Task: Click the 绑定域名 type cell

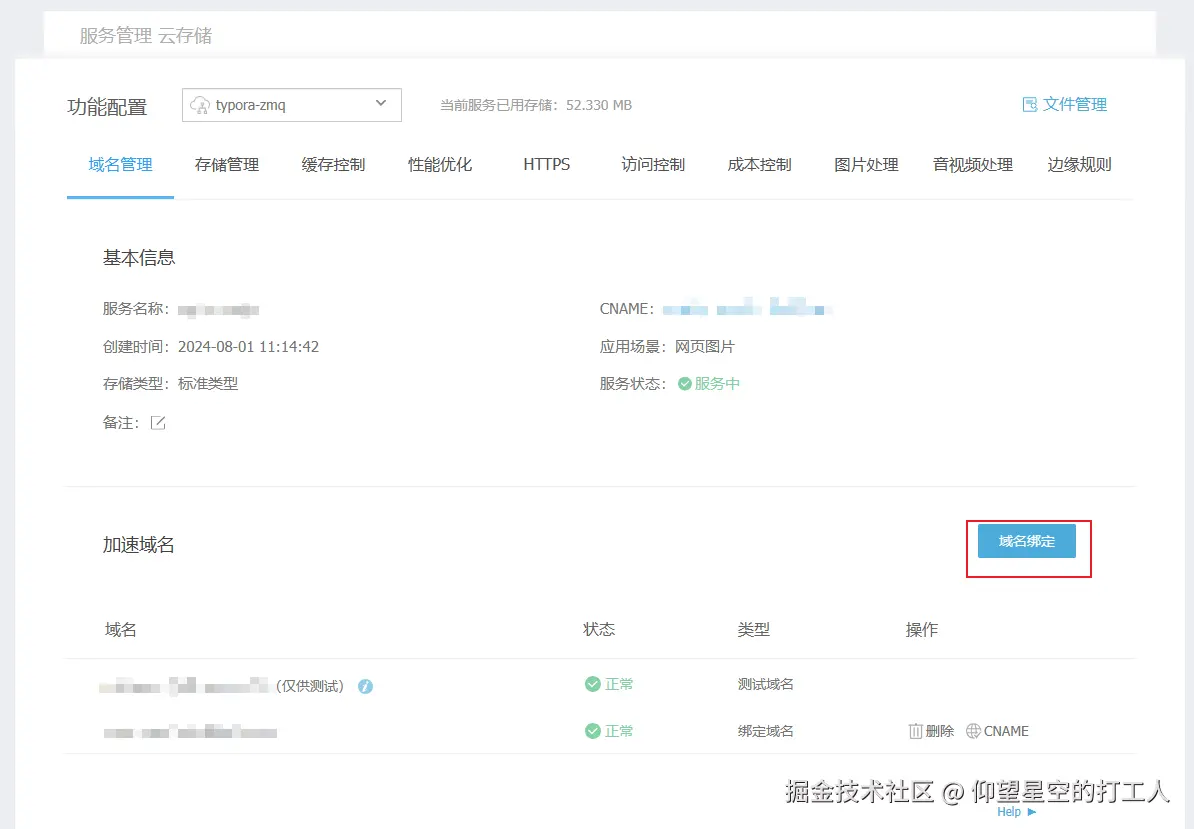Action: [765, 731]
